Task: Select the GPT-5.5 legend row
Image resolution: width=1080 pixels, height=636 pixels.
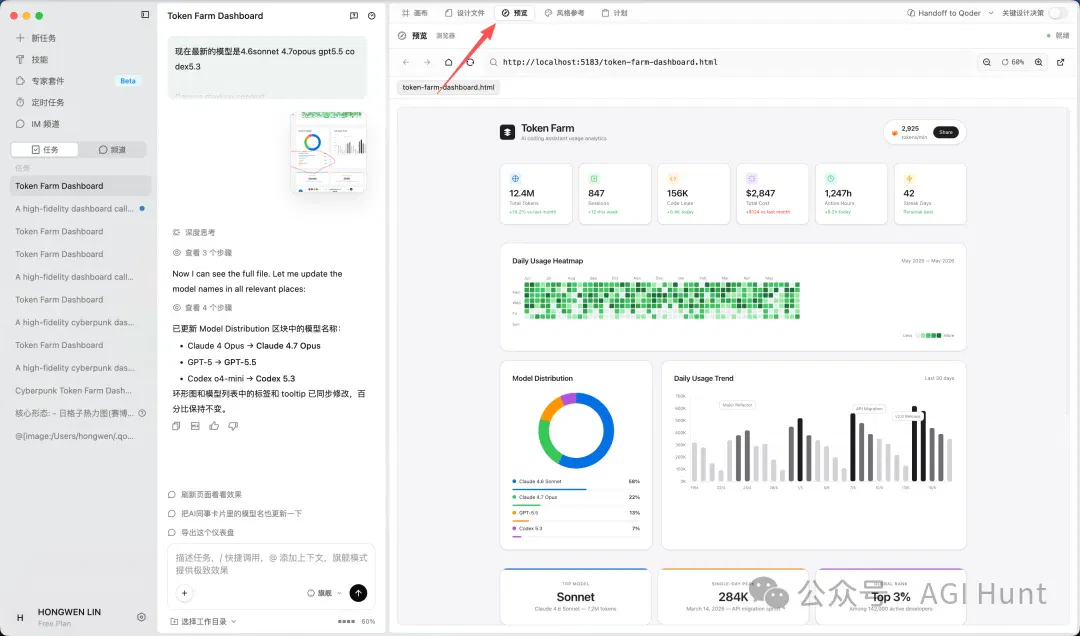Action: [576, 513]
